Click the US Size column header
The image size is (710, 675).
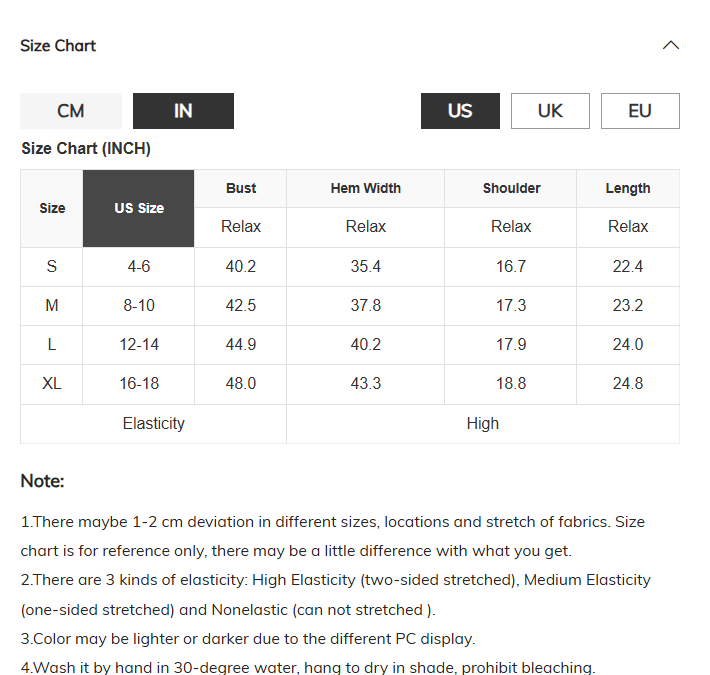[139, 208]
